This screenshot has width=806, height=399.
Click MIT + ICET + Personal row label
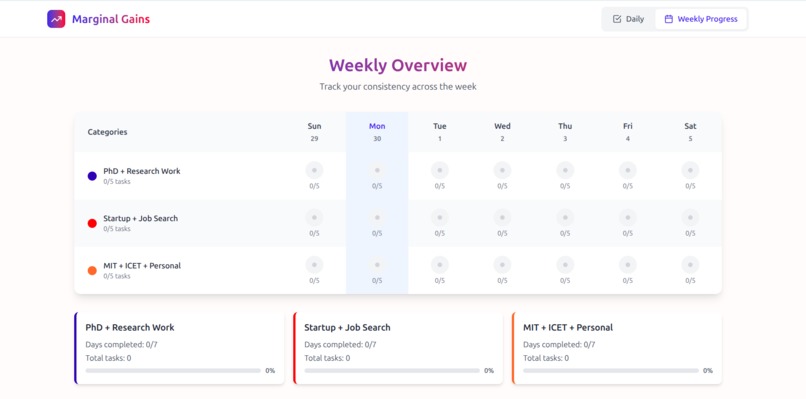[x=142, y=266]
